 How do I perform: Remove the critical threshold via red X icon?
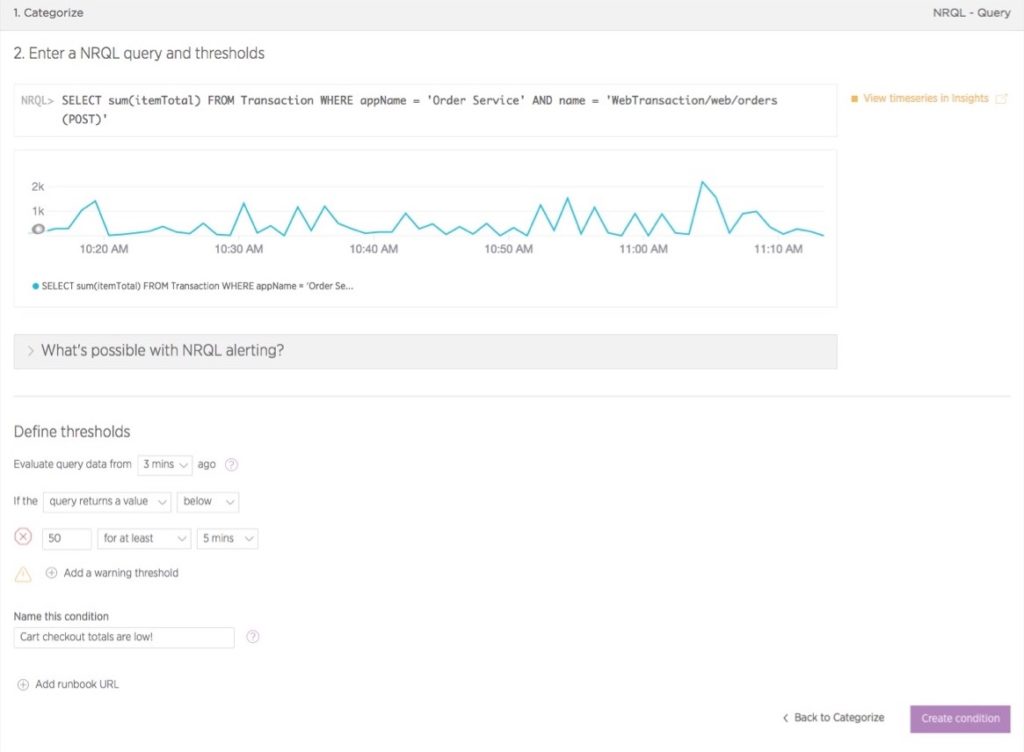[x=23, y=537]
